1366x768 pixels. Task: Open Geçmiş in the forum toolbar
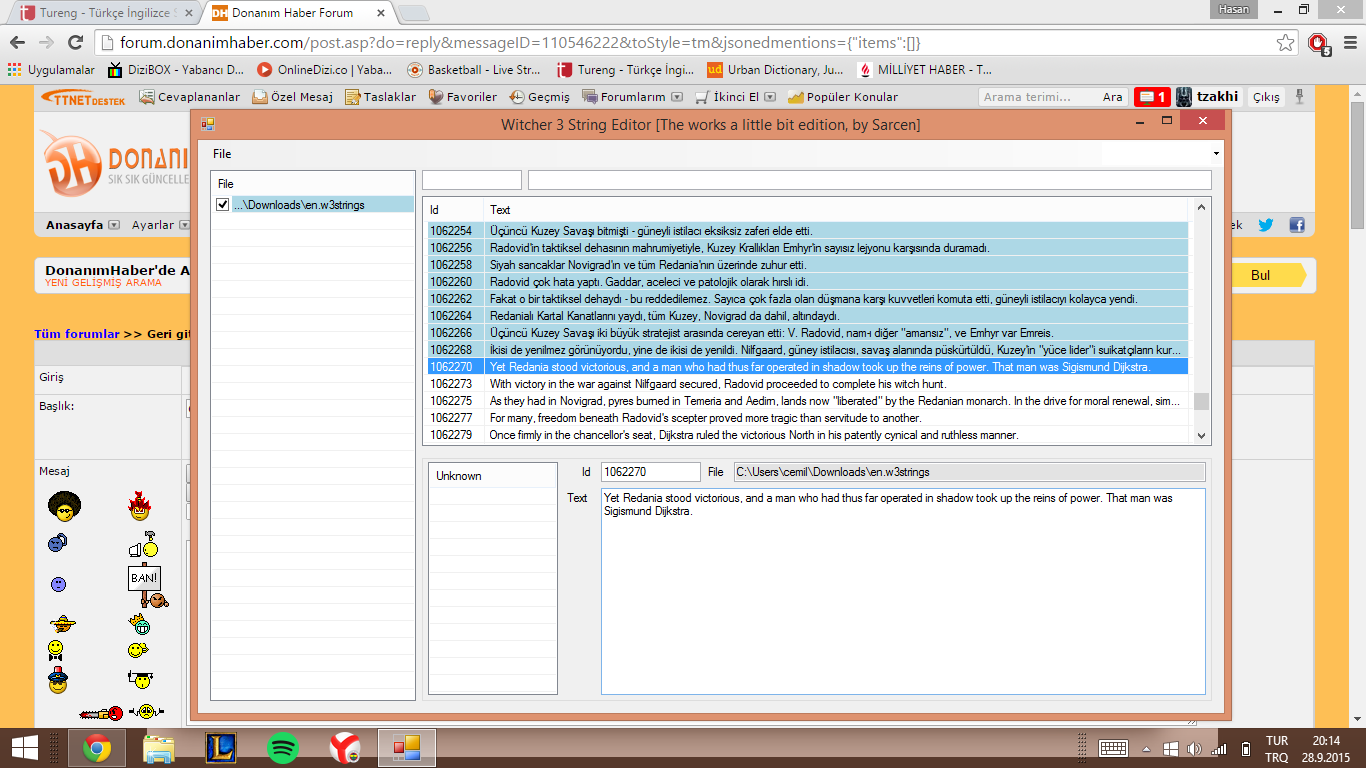(x=539, y=97)
